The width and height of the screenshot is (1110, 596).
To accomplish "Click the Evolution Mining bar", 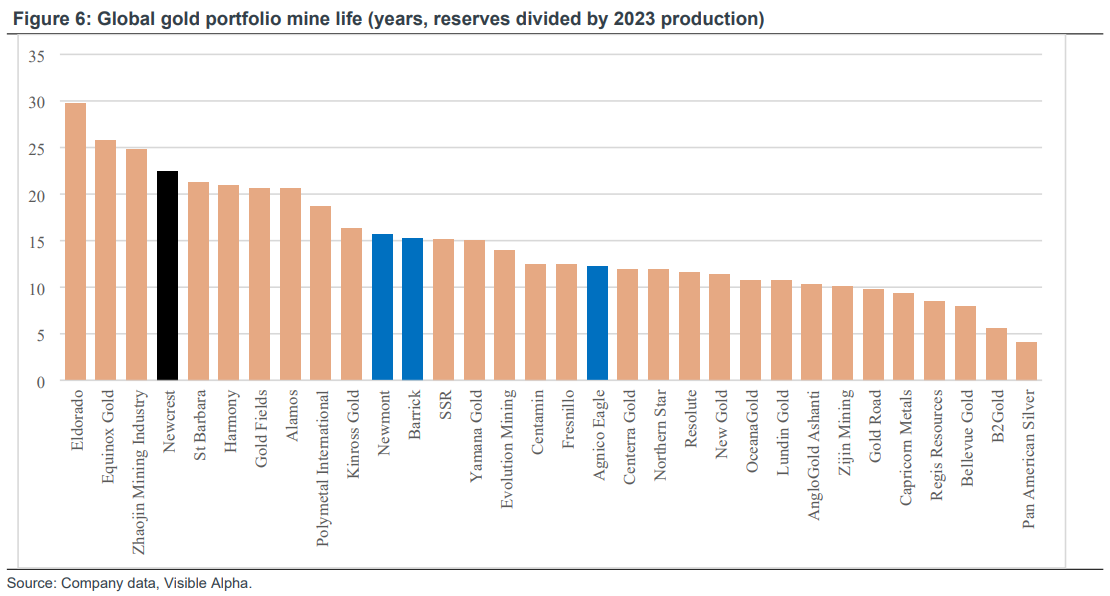I will (x=505, y=316).
